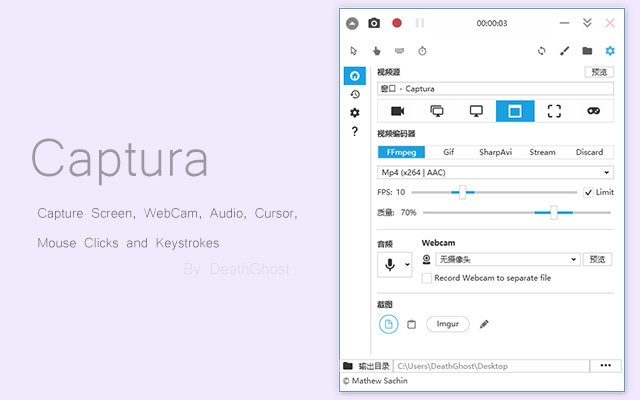640x400 pixels.
Task: Toggle mouse cursor capture icon
Action: tap(353, 51)
